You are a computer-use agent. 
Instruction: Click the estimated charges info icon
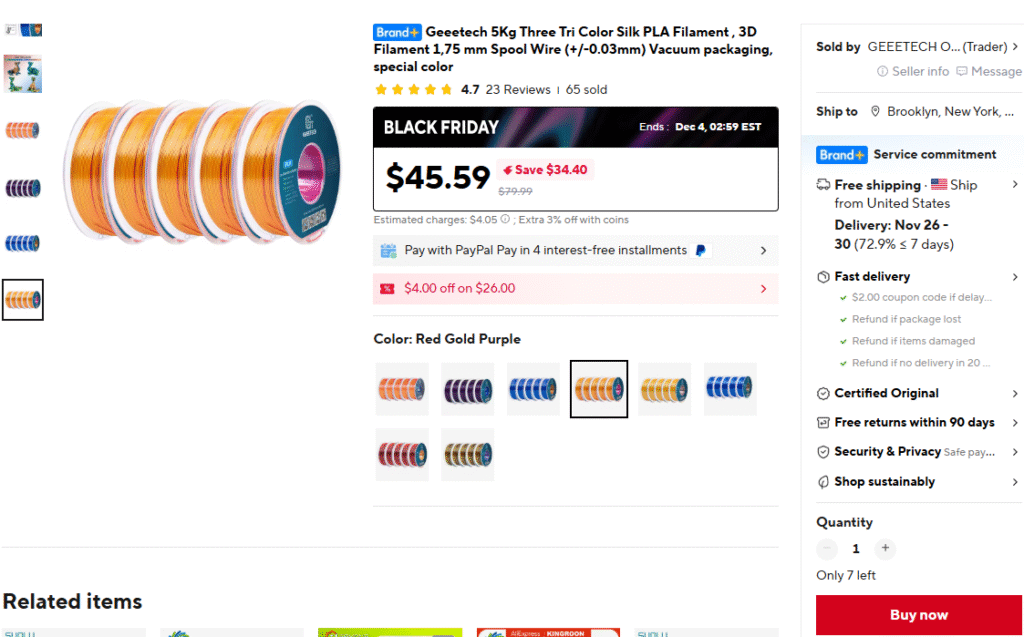(505, 220)
